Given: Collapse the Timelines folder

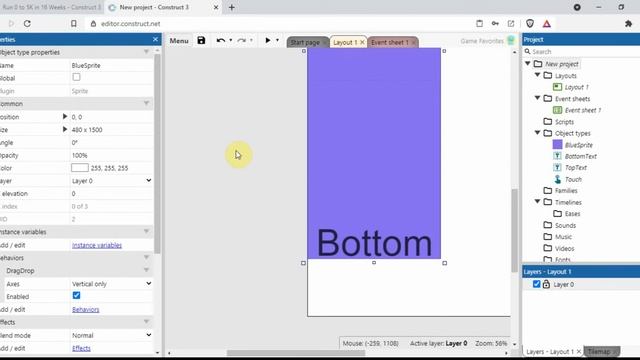Looking at the screenshot, I should tap(538, 202).
